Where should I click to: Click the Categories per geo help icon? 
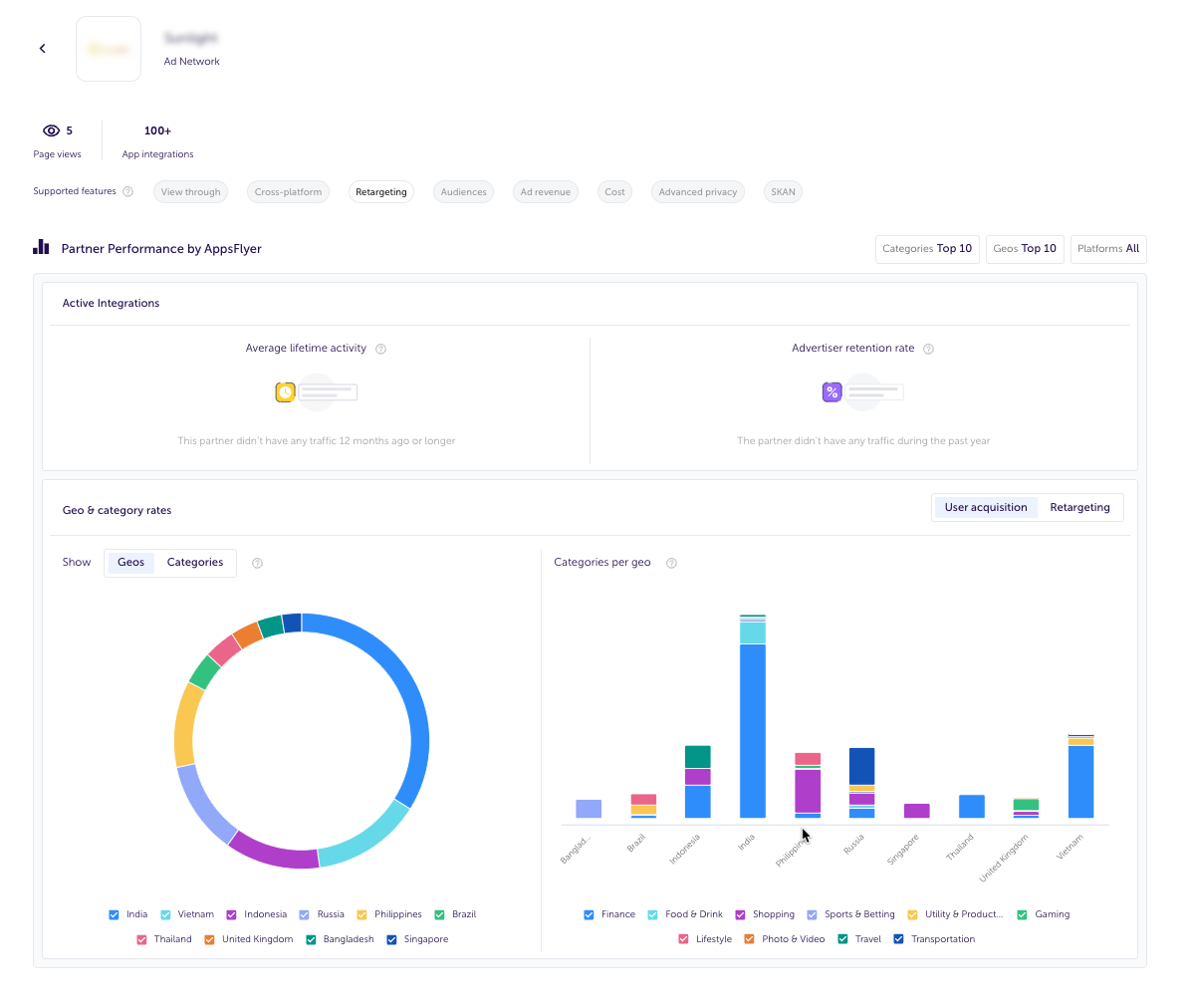coord(671,563)
